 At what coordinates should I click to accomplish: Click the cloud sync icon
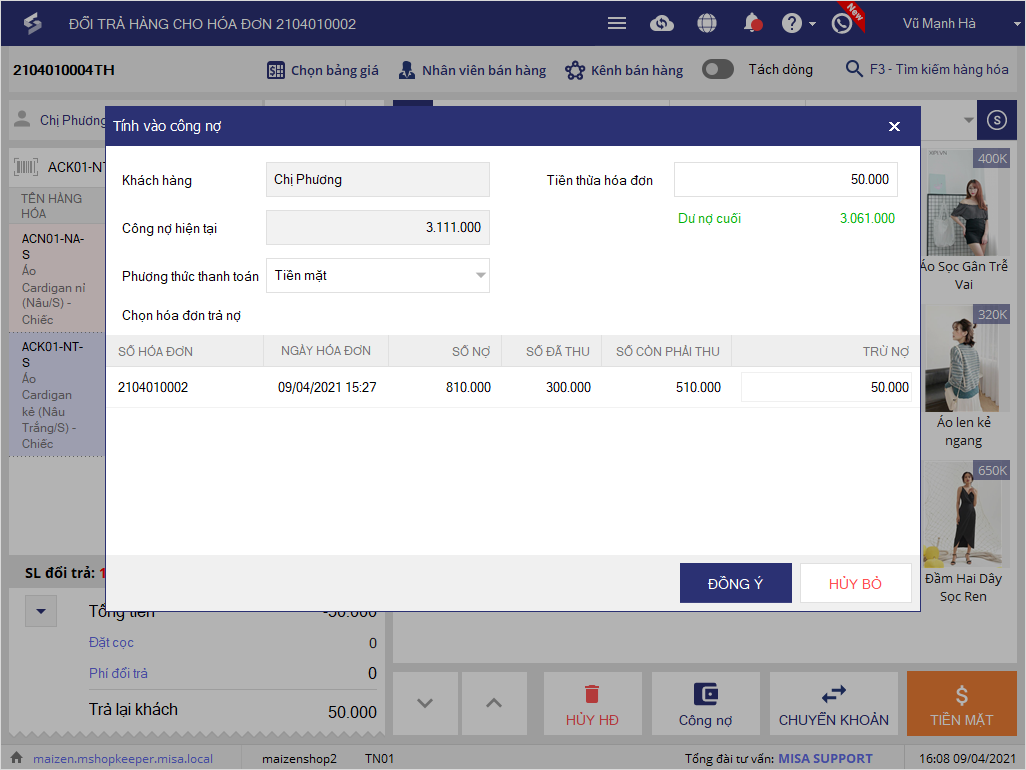click(x=662, y=24)
